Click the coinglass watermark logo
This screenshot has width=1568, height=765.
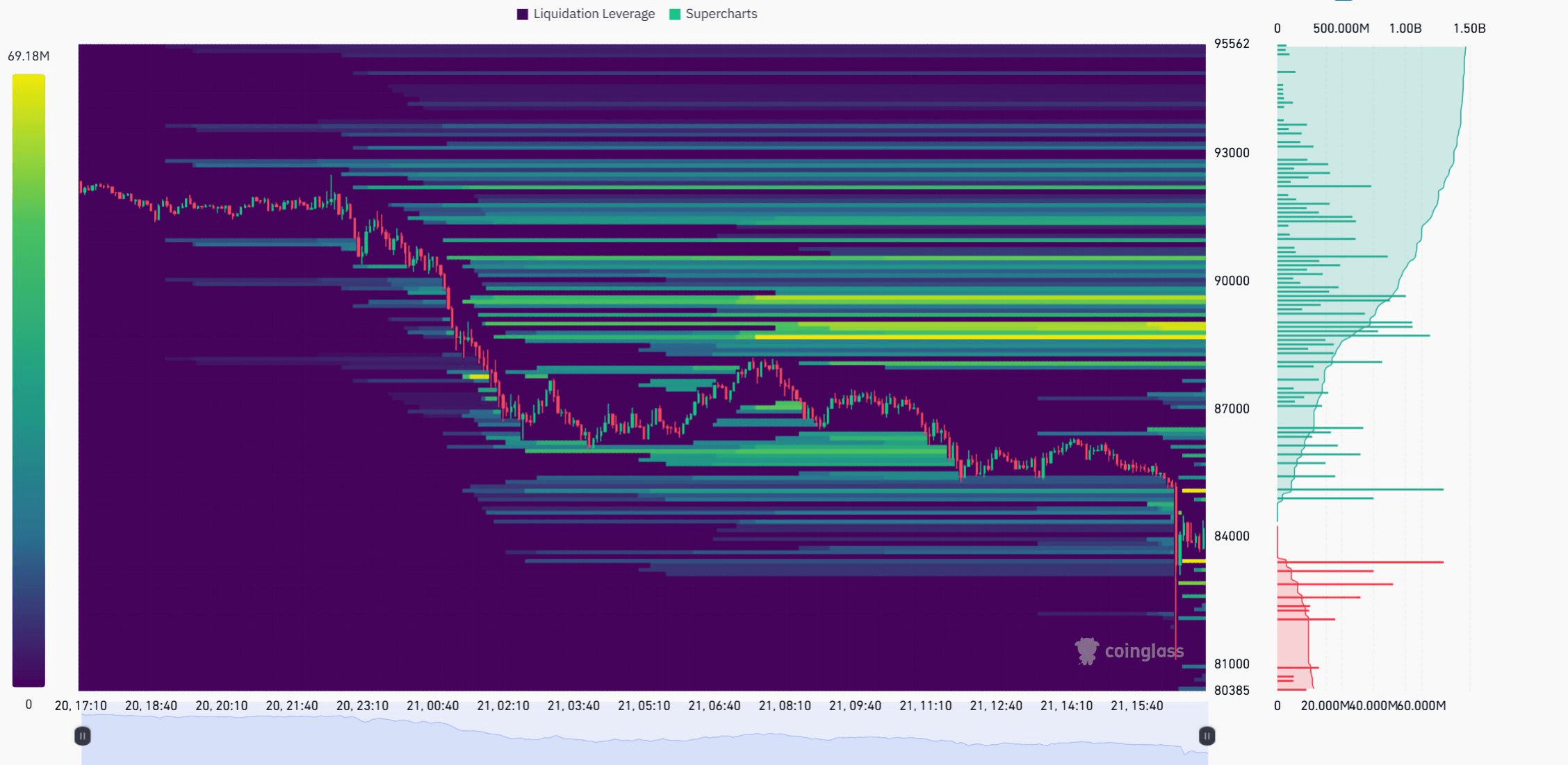(x=1086, y=651)
